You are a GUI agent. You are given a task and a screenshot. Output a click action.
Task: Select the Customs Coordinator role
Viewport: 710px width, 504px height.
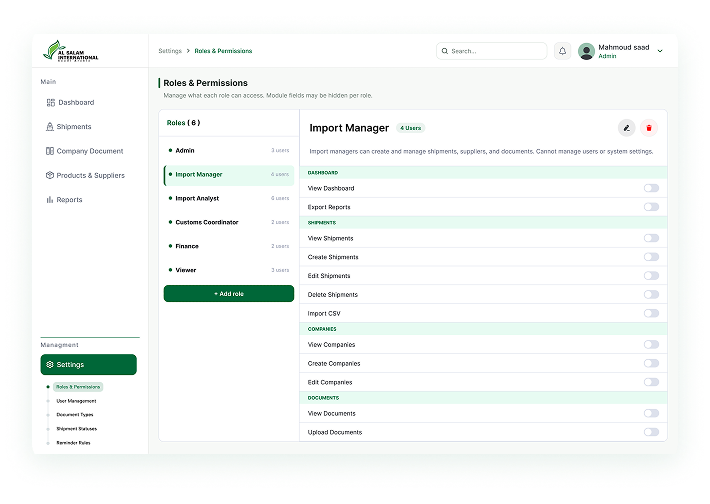point(229,222)
